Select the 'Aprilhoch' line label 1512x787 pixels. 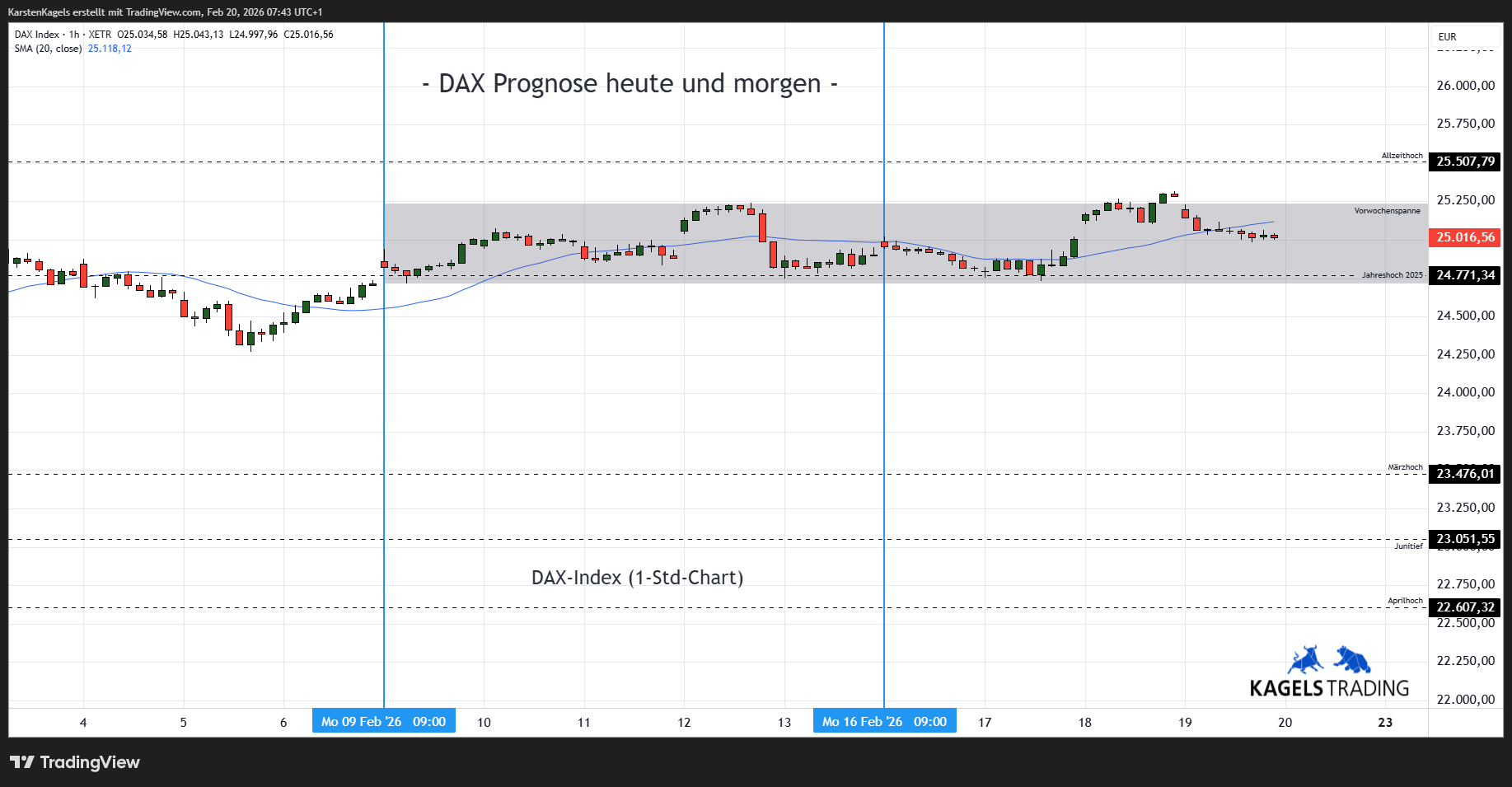pyautogui.click(x=1405, y=601)
